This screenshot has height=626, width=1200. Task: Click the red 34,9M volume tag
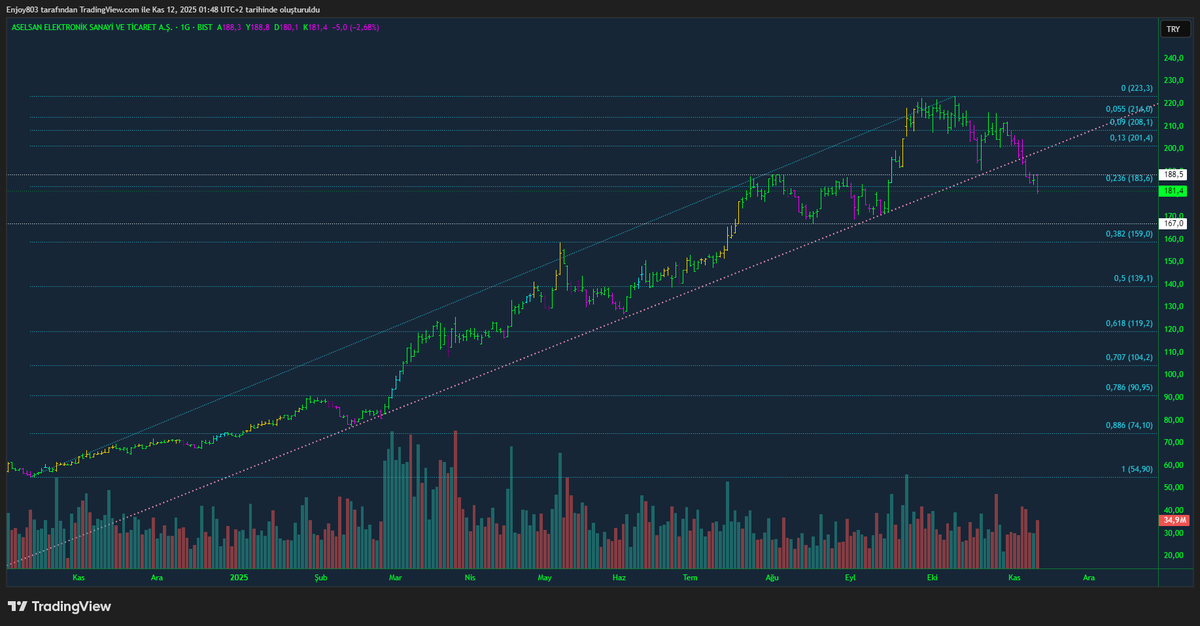(x=1173, y=521)
